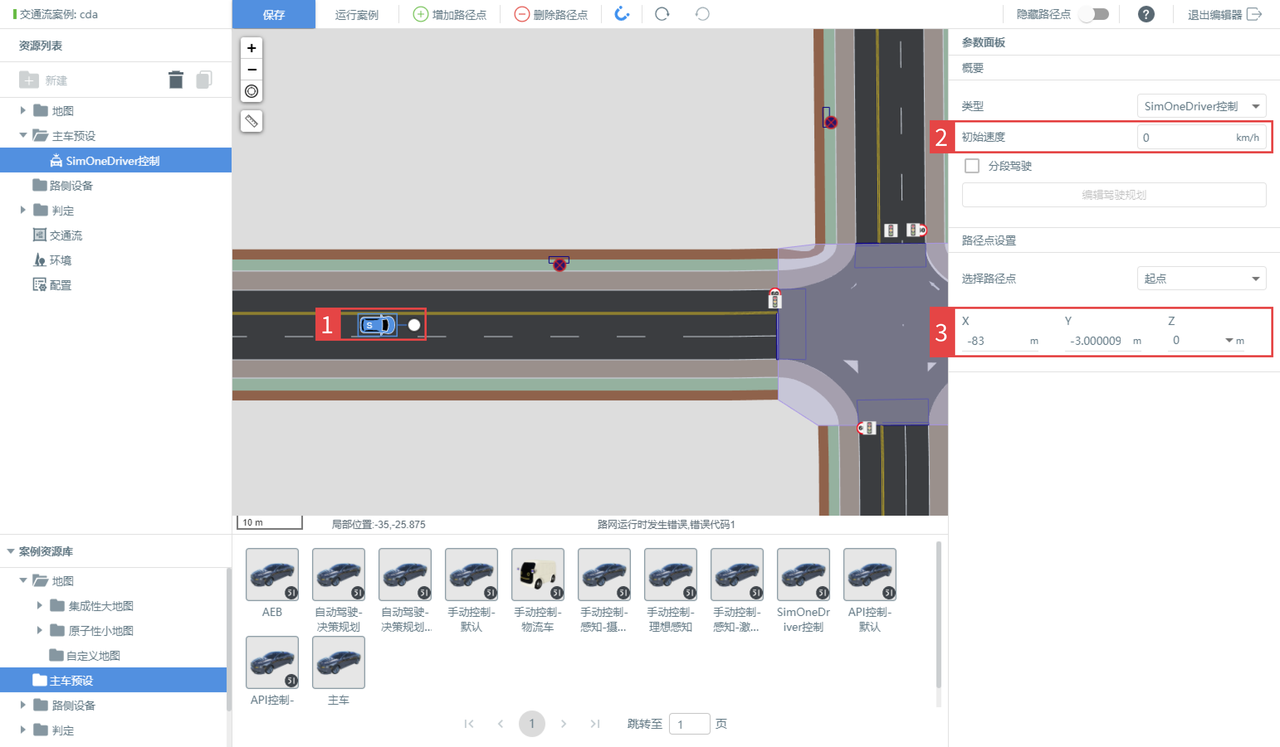Click the 运行案例 button
This screenshot has width=1280, height=747.
(356, 14)
